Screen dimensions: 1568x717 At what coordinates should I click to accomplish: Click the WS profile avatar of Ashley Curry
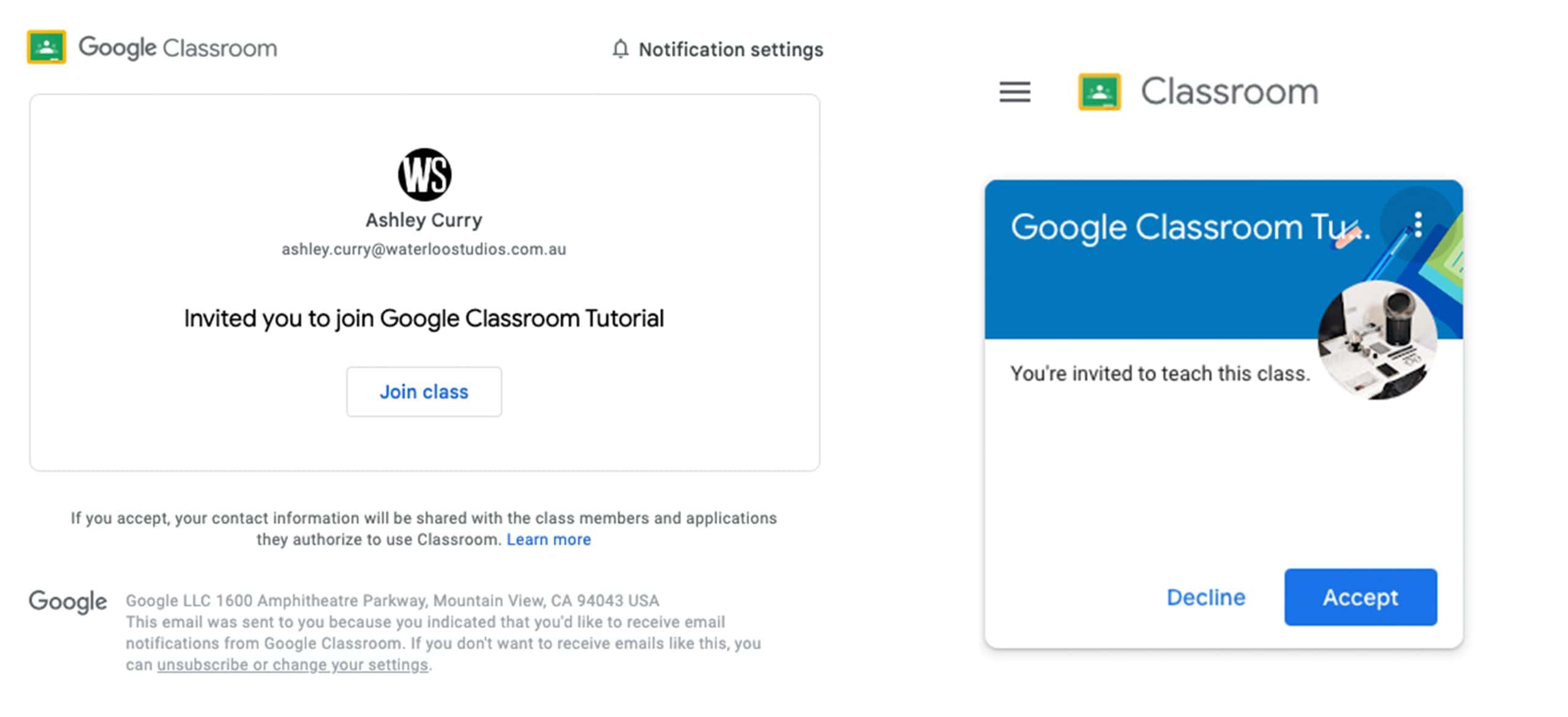pyautogui.click(x=424, y=175)
